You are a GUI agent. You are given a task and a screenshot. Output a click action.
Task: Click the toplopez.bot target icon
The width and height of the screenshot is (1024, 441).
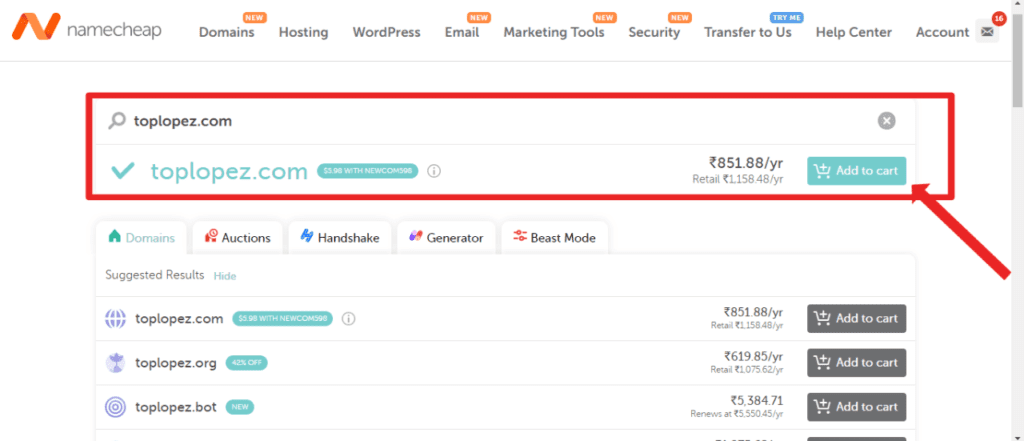pyautogui.click(x=116, y=407)
